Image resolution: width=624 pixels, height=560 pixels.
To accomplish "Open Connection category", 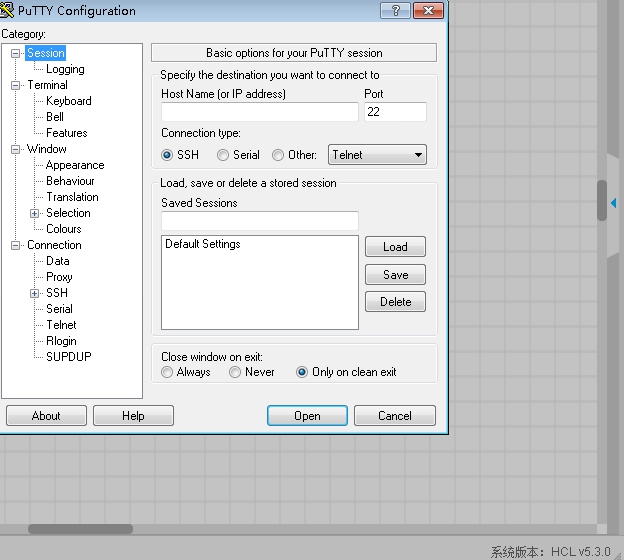I will click(x=54, y=245).
